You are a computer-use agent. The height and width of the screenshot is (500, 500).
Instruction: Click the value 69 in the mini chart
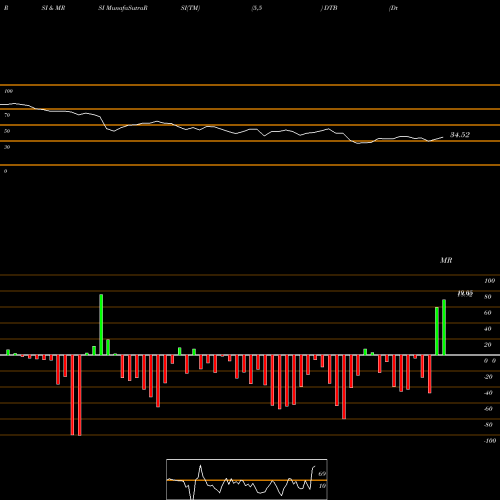click(322, 474)
